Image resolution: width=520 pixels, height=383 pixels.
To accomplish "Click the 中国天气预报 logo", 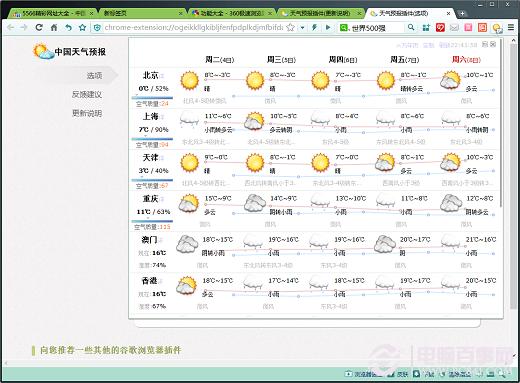I will (x=69, y=52).
